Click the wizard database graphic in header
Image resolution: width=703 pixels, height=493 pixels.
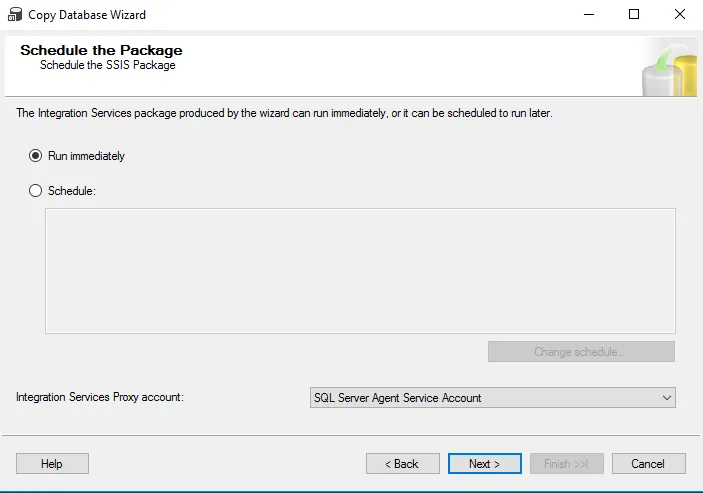tap(671, 67)
